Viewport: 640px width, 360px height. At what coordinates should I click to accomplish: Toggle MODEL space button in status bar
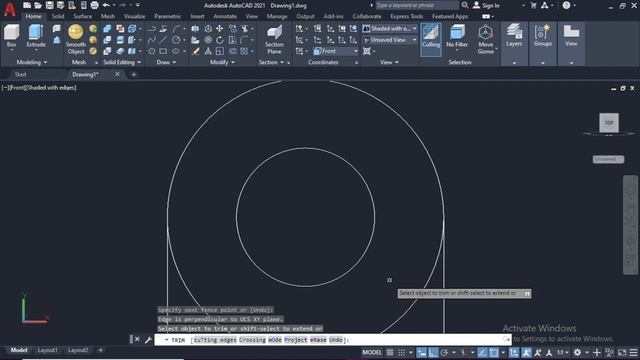[372, 352]
